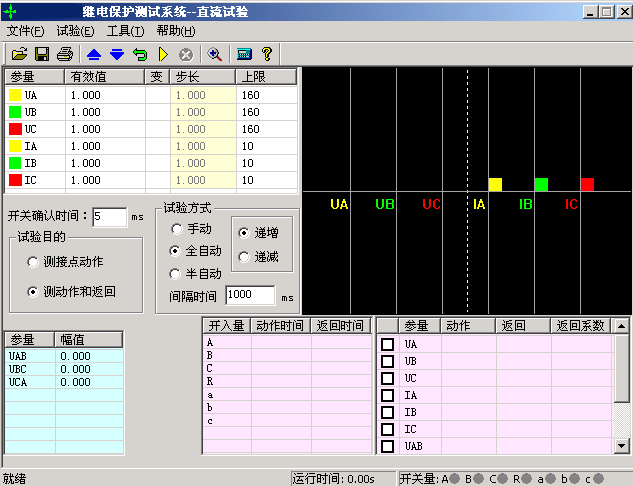
Task: Select the 递减 radio button
Action: click(244, 257)
